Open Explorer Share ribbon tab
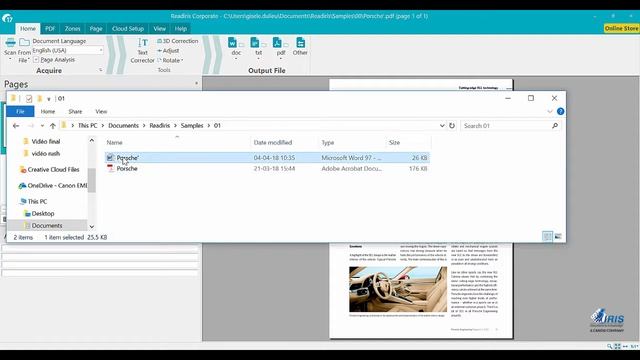Screen dimensions: 640x360 coord(75,111)
